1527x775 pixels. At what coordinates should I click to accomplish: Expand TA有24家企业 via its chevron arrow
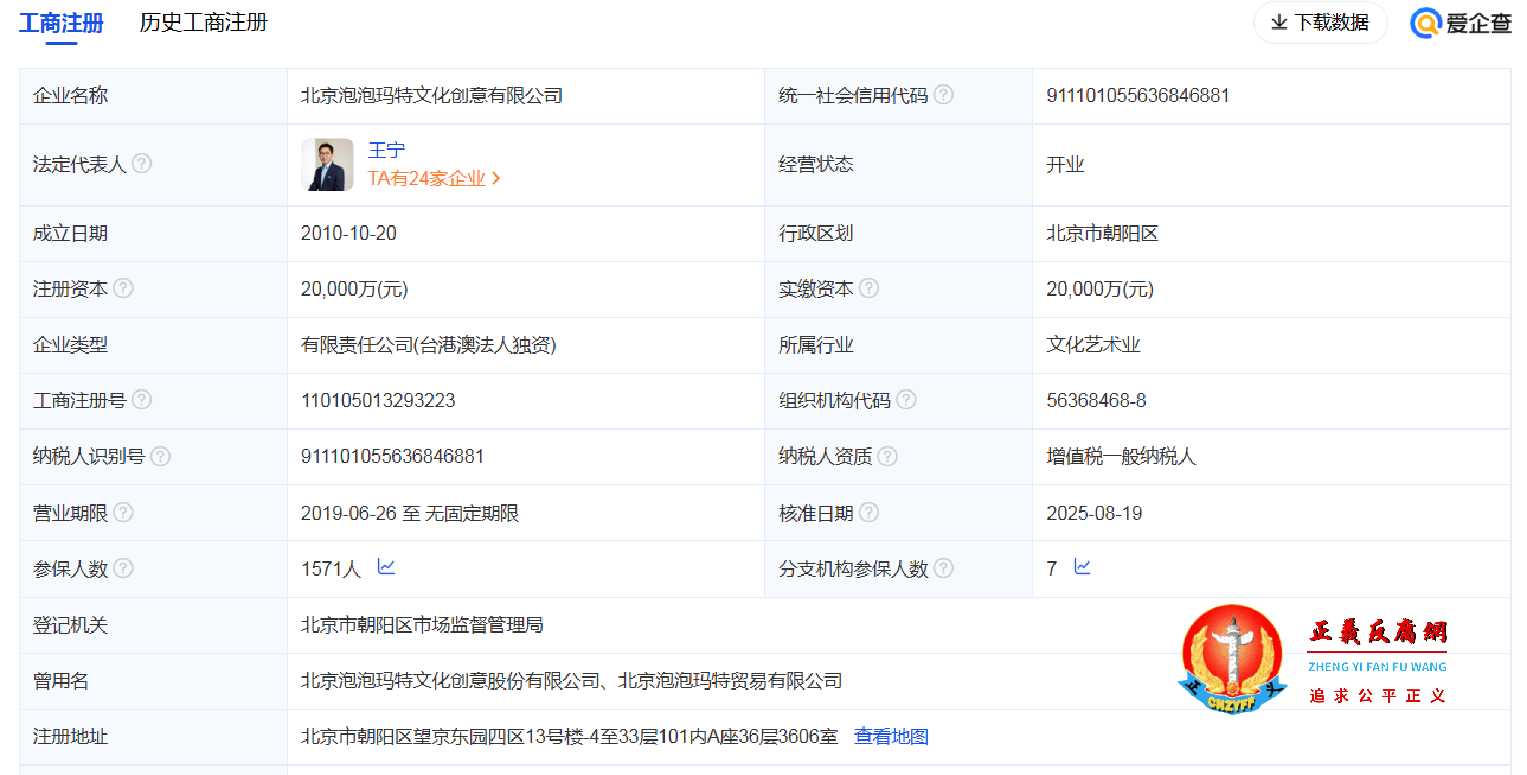click(x=497, y=178)
